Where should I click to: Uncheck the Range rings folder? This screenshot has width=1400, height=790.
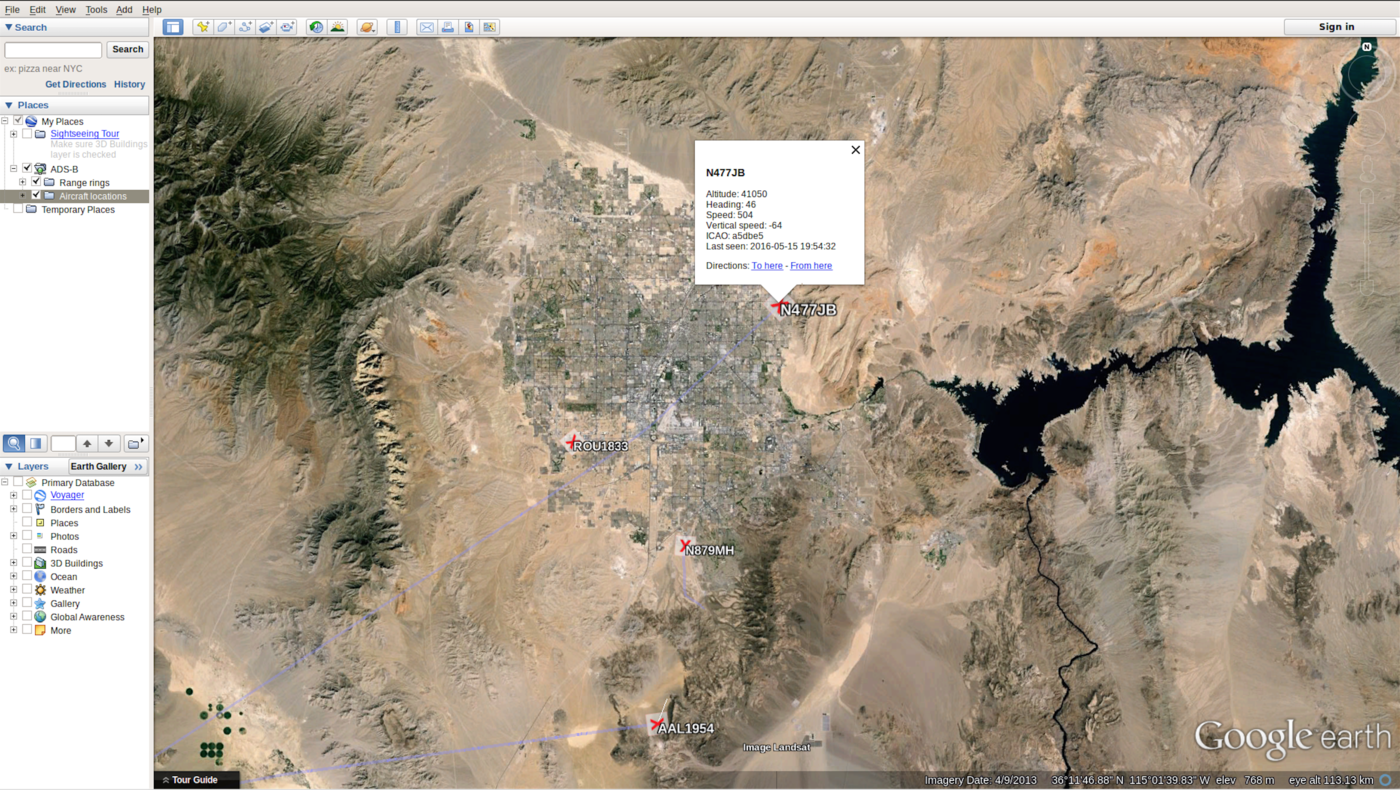(35, 182)
